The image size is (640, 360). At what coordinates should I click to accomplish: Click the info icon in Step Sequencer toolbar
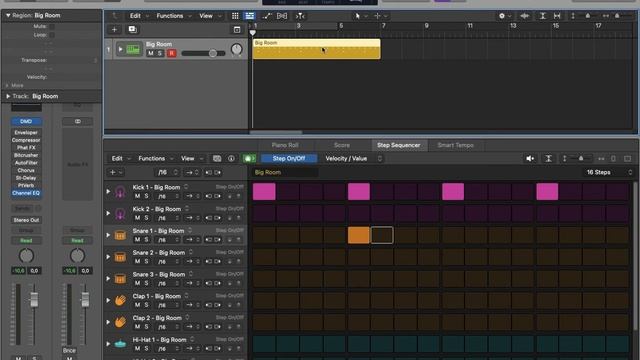231,158
